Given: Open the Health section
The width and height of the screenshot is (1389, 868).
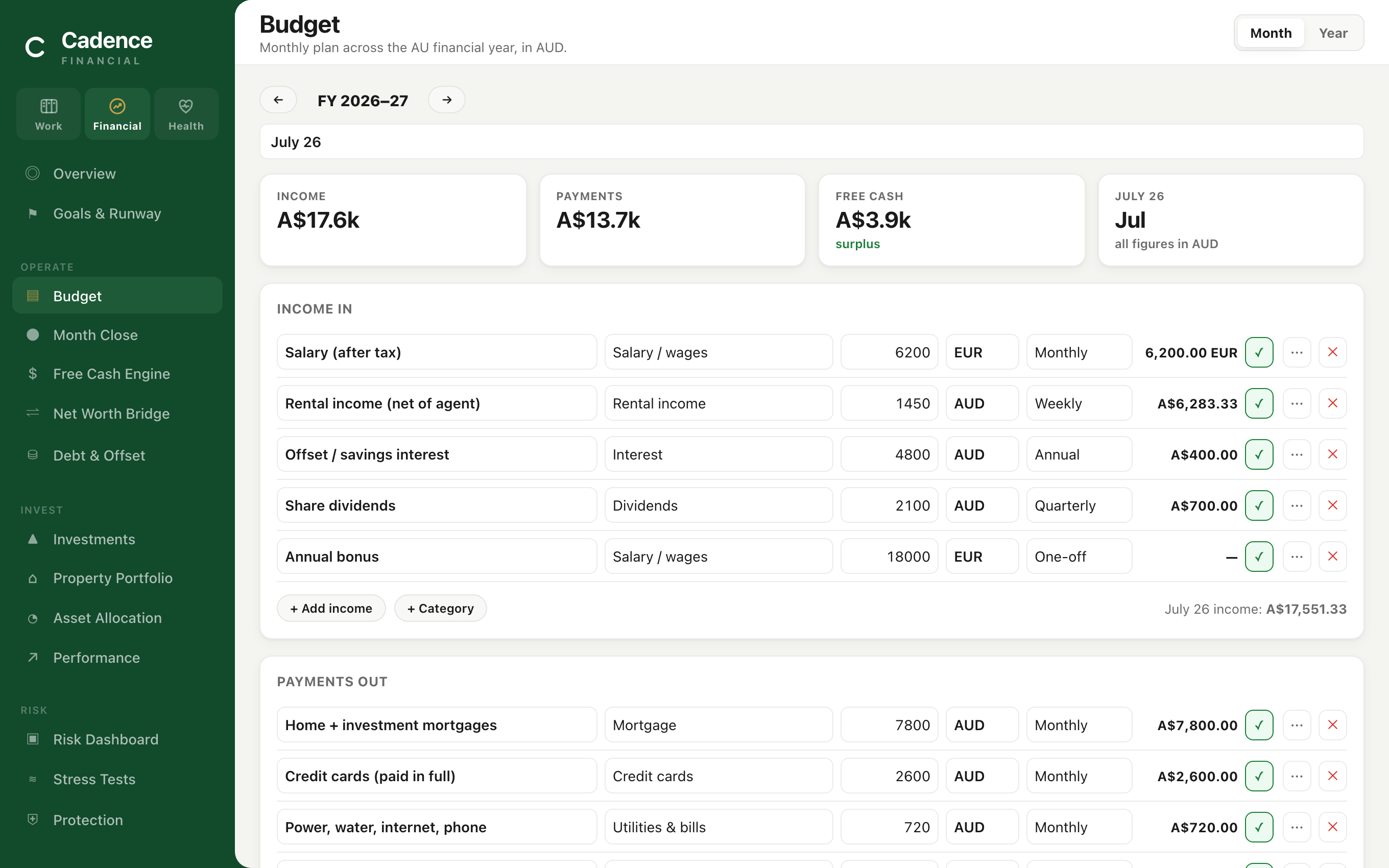Looking at the screenshot, I should [186, 114].
